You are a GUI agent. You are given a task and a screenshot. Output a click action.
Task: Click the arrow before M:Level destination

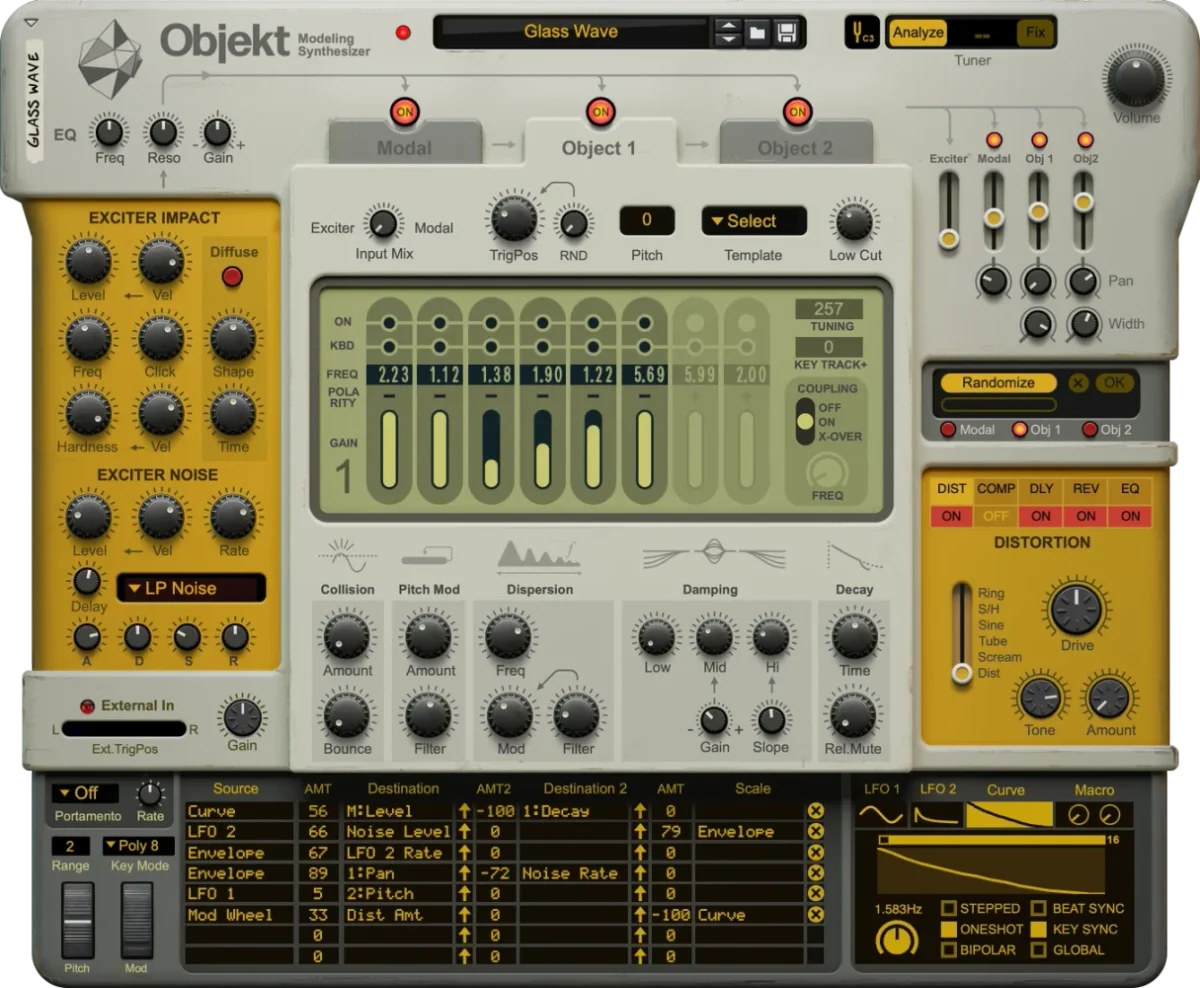pyautogui.click(x=465, y=811)
